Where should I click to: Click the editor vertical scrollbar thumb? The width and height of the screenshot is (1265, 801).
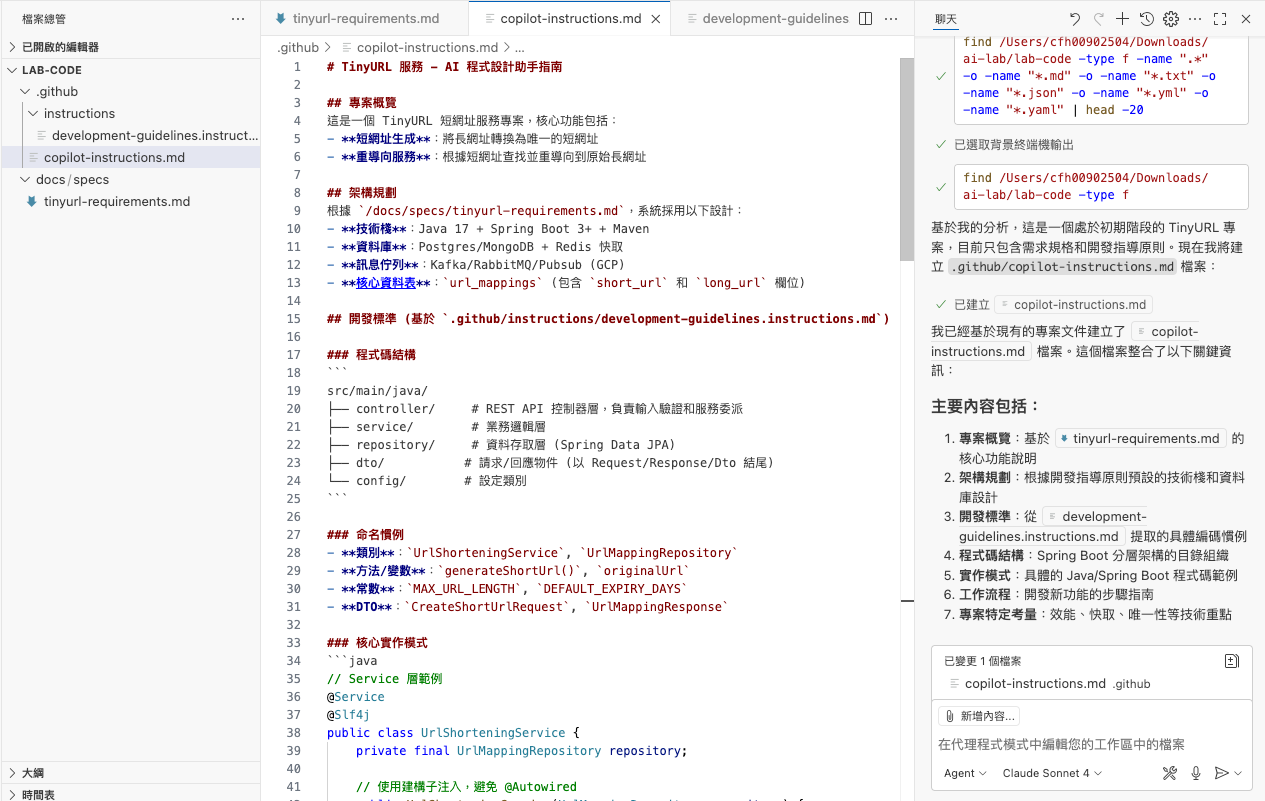pos(907,159)
